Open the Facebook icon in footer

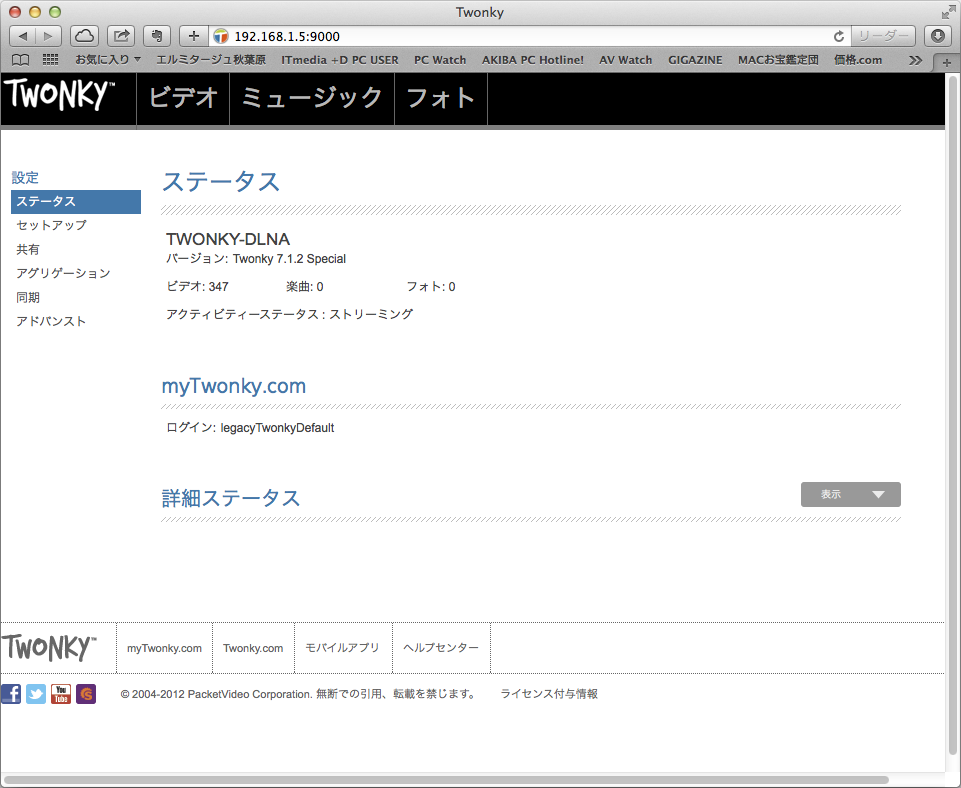coord(11,694)
